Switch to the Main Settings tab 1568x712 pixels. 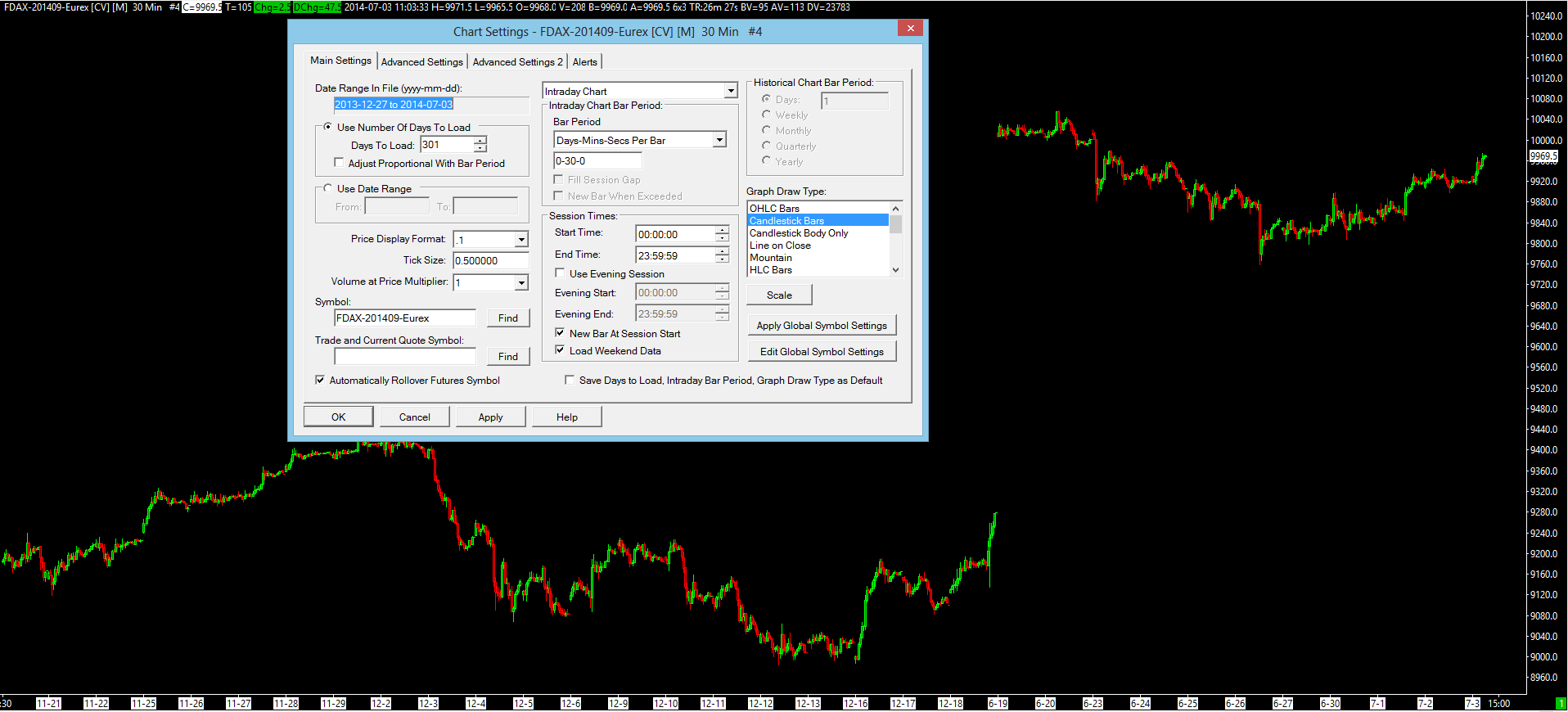[x=340, y=61]
